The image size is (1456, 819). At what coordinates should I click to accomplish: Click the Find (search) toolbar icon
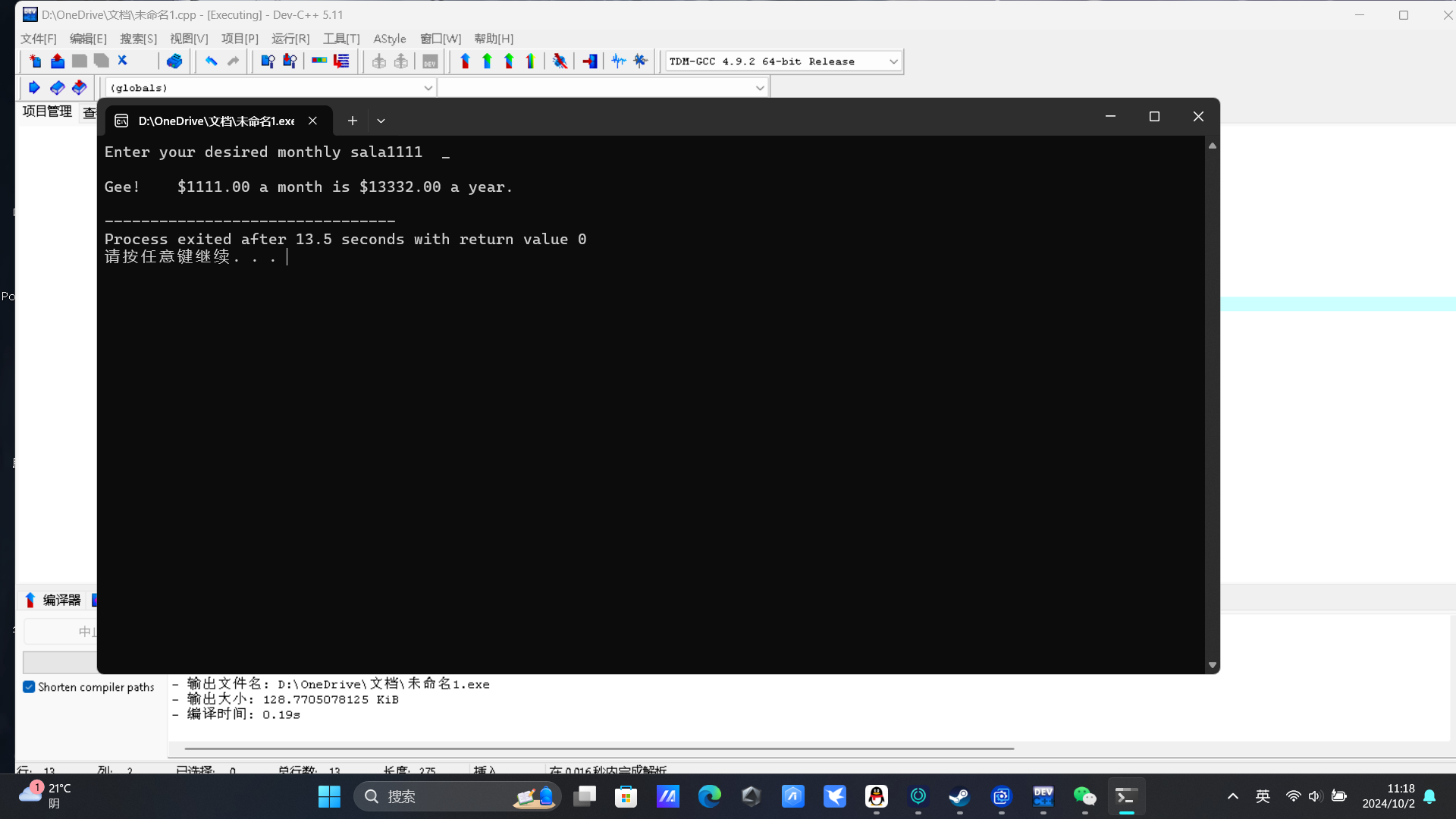267,61
